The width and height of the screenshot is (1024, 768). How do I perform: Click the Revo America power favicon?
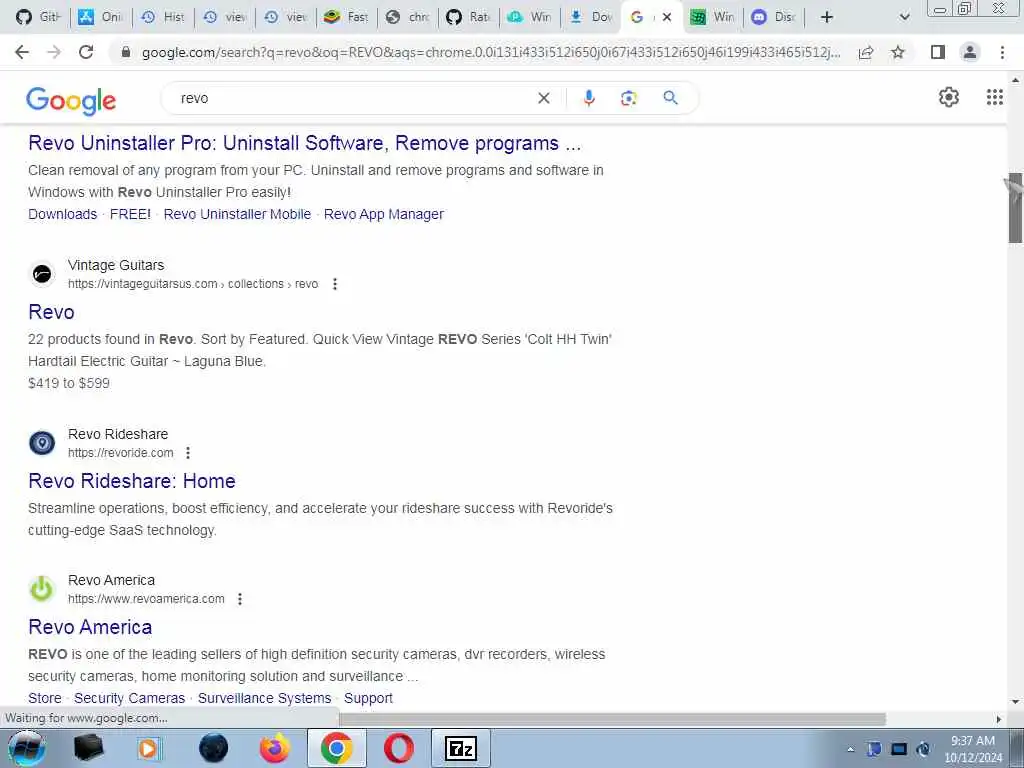click(42, 588)
